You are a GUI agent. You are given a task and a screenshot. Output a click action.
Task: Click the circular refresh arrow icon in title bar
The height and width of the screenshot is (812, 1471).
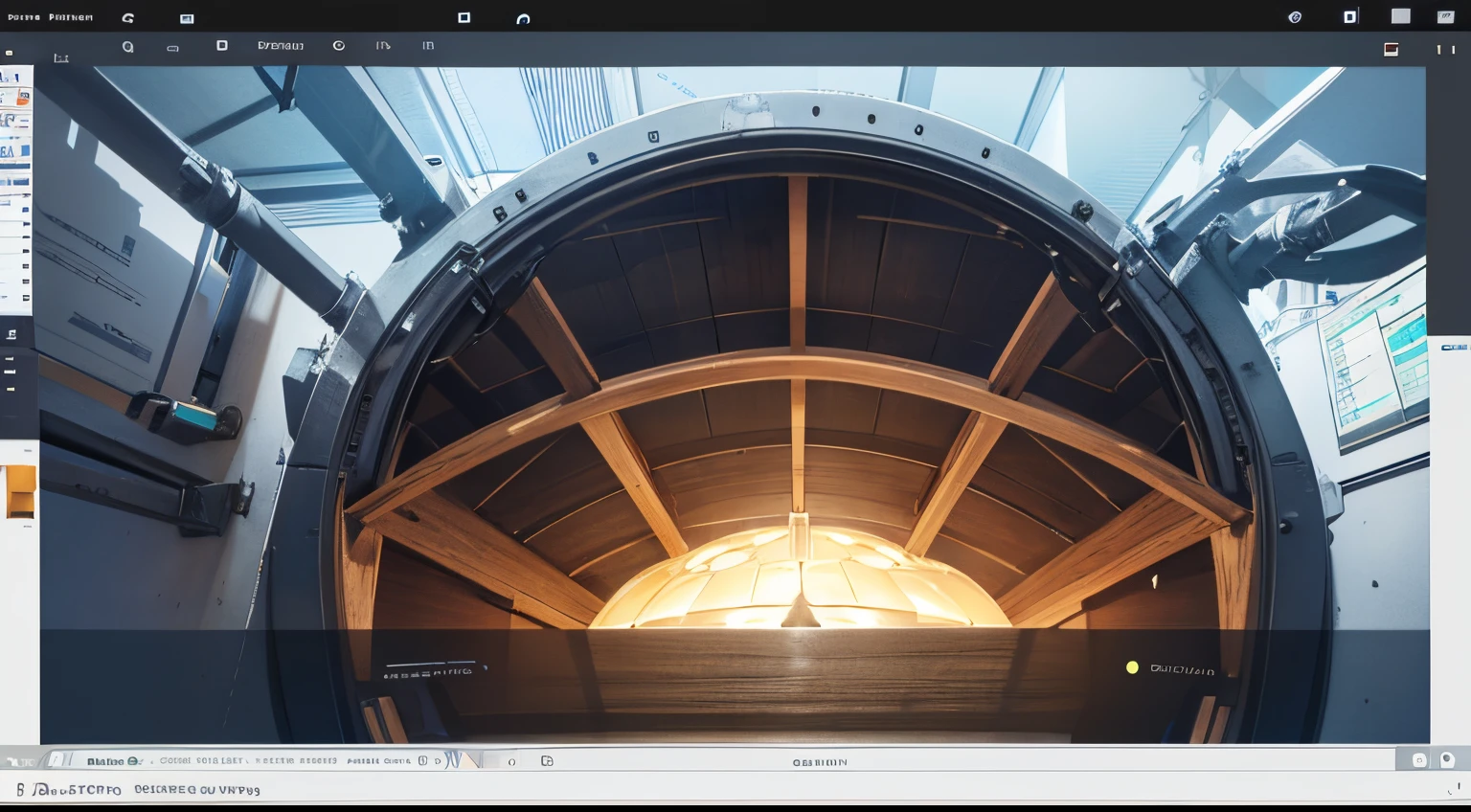point(128,17)
